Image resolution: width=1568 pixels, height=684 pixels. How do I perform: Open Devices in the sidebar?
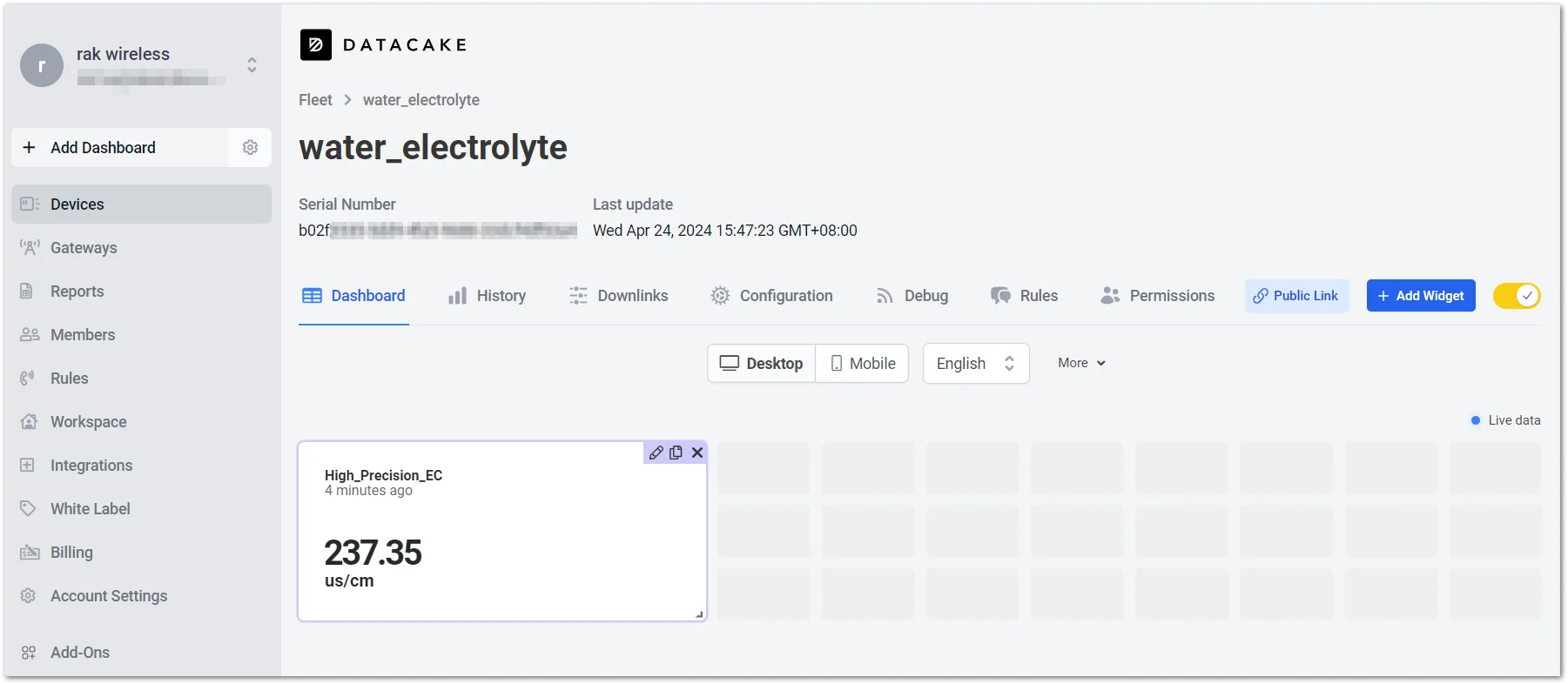tap(141, 204)
